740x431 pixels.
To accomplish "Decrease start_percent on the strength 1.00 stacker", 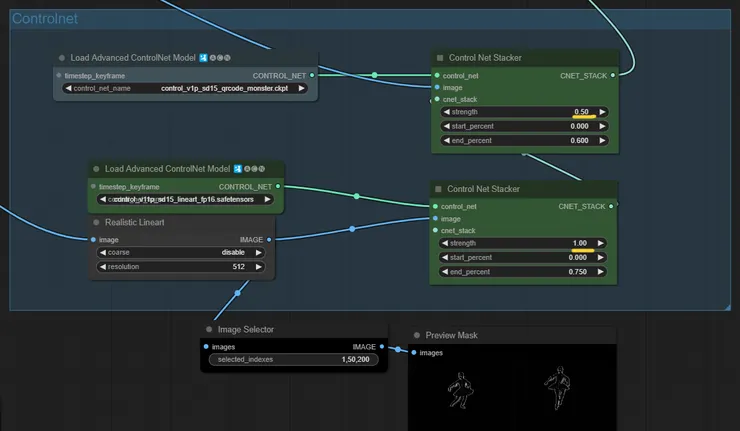I will (x=445, y=257).
